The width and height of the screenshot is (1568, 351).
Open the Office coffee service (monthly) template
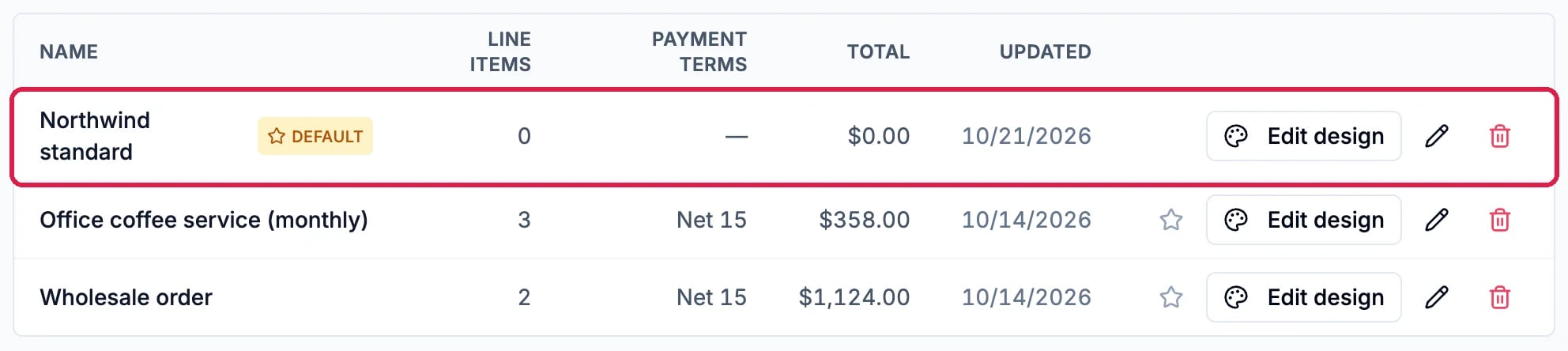tap(204, 220)
